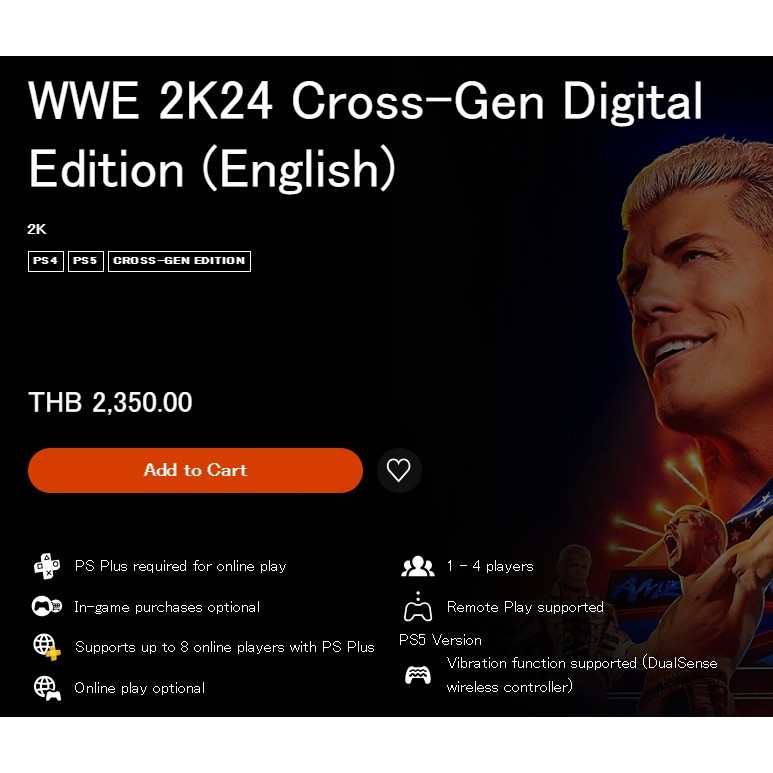Click the PS Plus controller buttons icon
Screen dimensions: 773x773
[47, 566]
